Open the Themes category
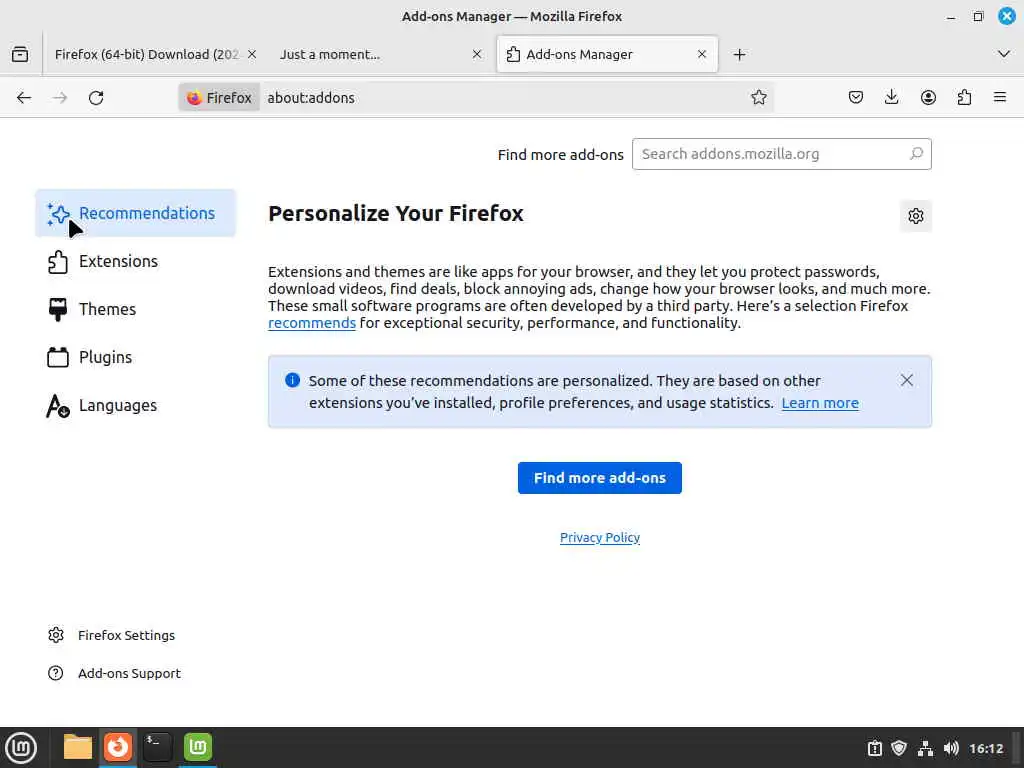 (135, 309)
